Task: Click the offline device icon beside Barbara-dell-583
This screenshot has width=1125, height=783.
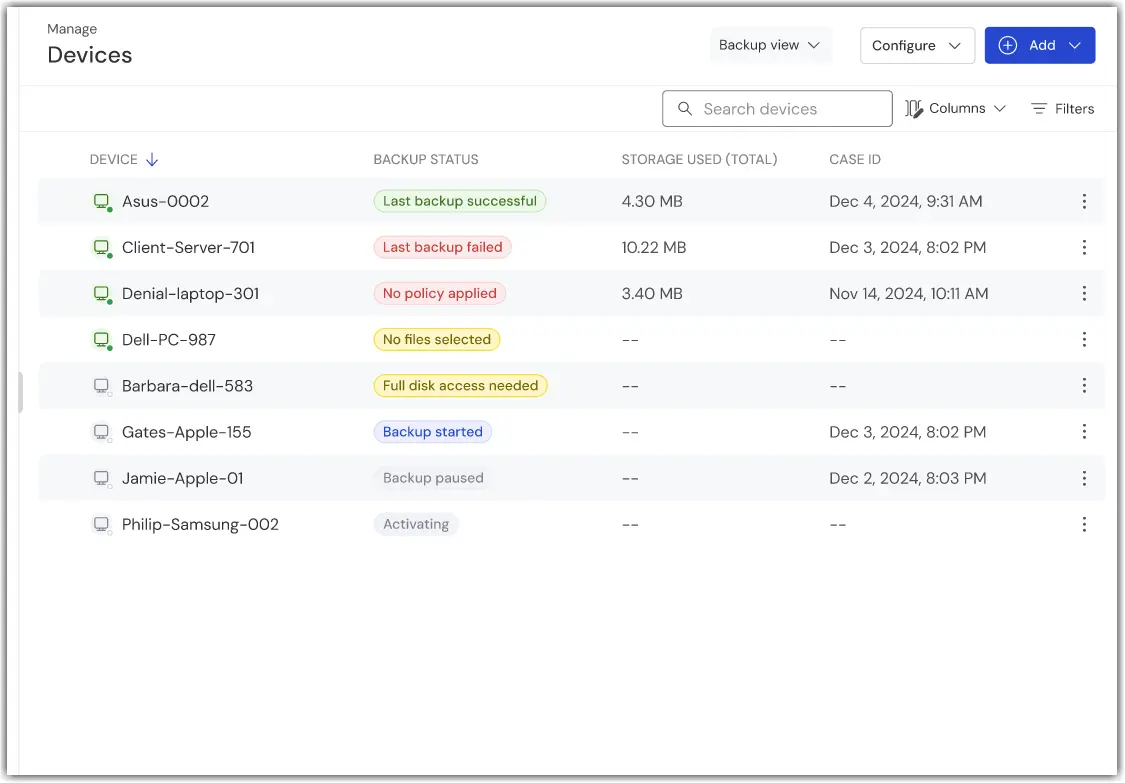Action: click(x=102, y=386)
